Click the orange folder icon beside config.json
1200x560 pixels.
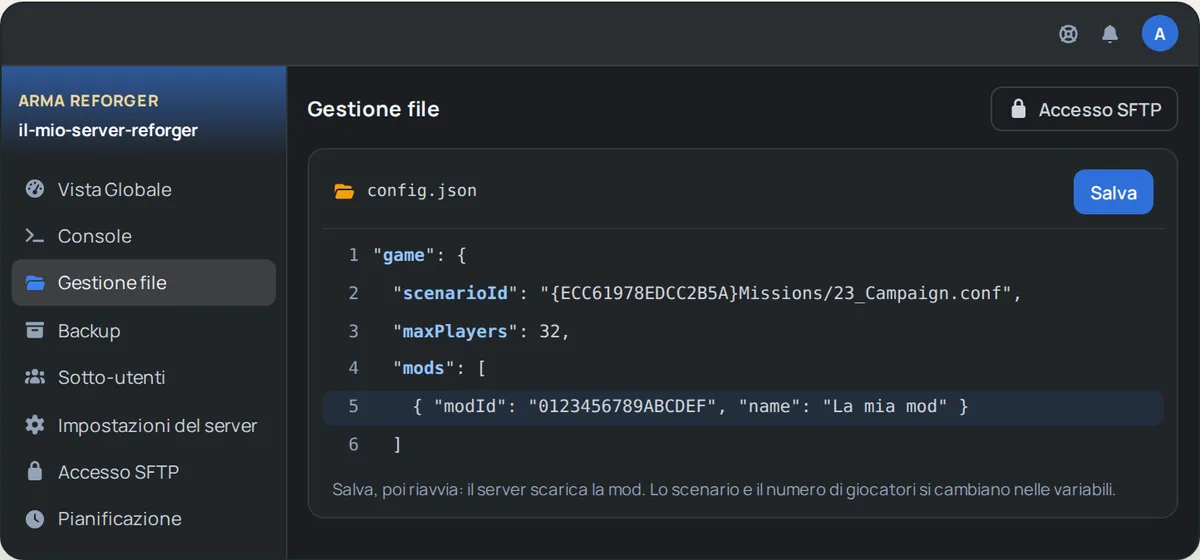point(344,191)
